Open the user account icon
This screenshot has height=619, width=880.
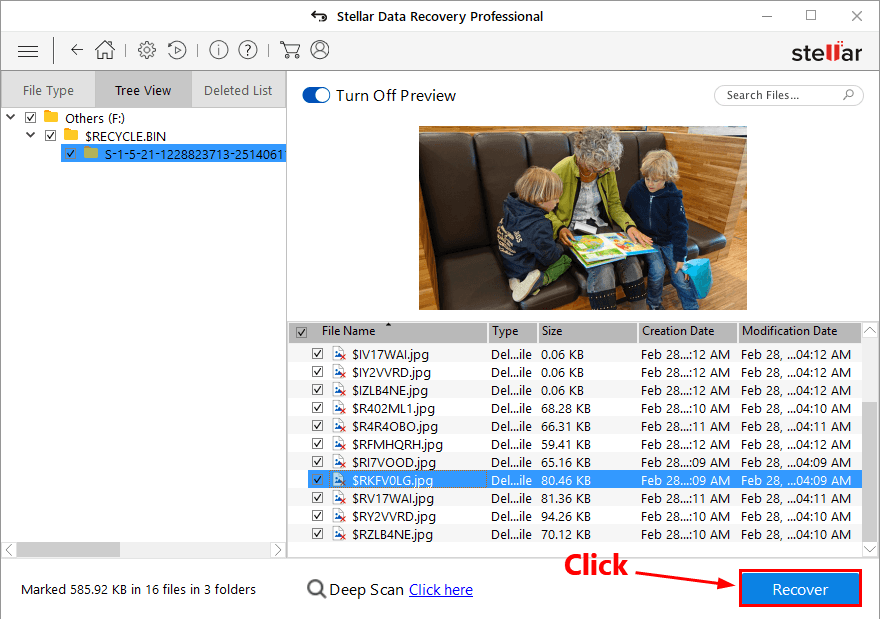pos(320,50)
